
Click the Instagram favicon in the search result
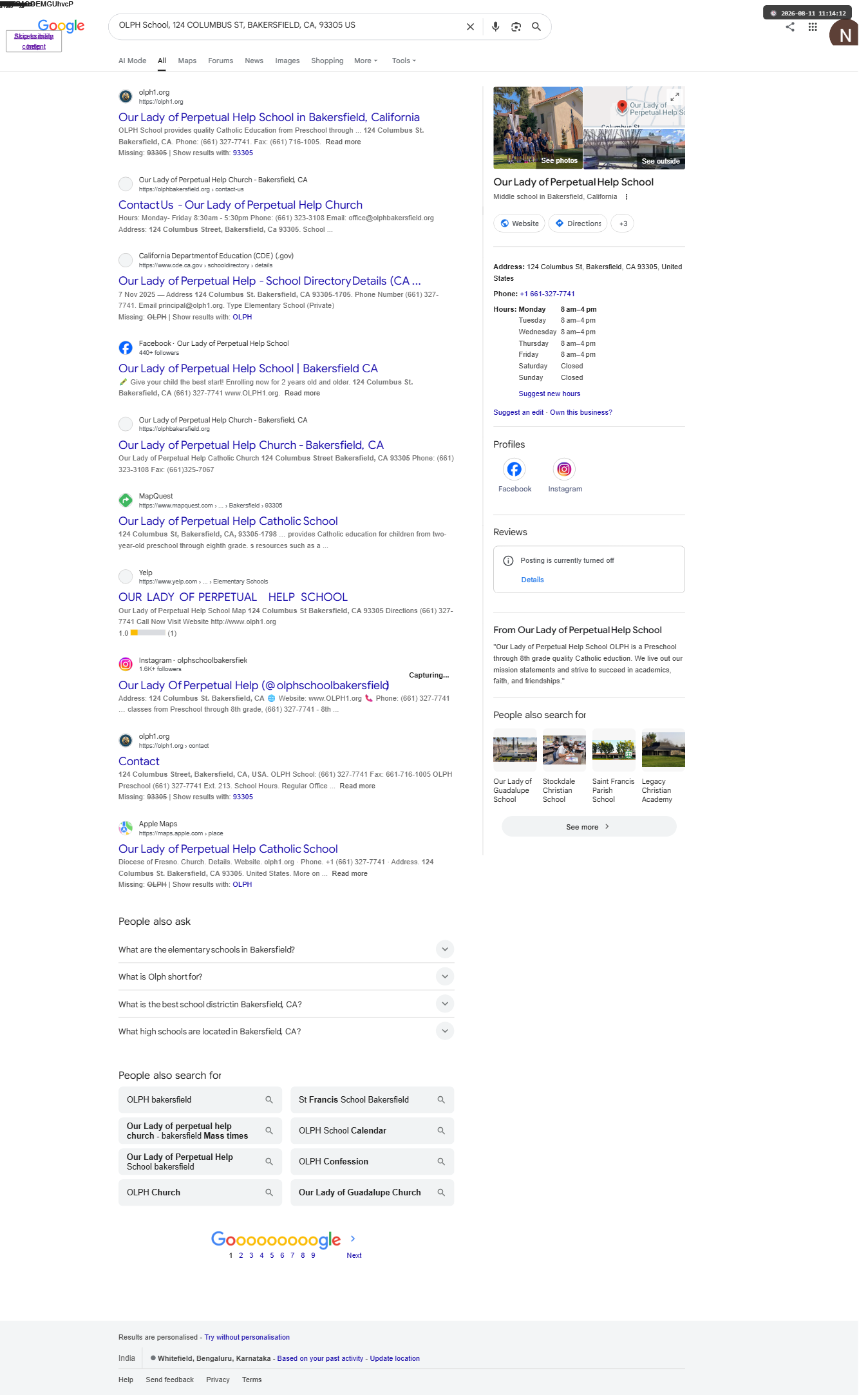click(x=126, y=664)
